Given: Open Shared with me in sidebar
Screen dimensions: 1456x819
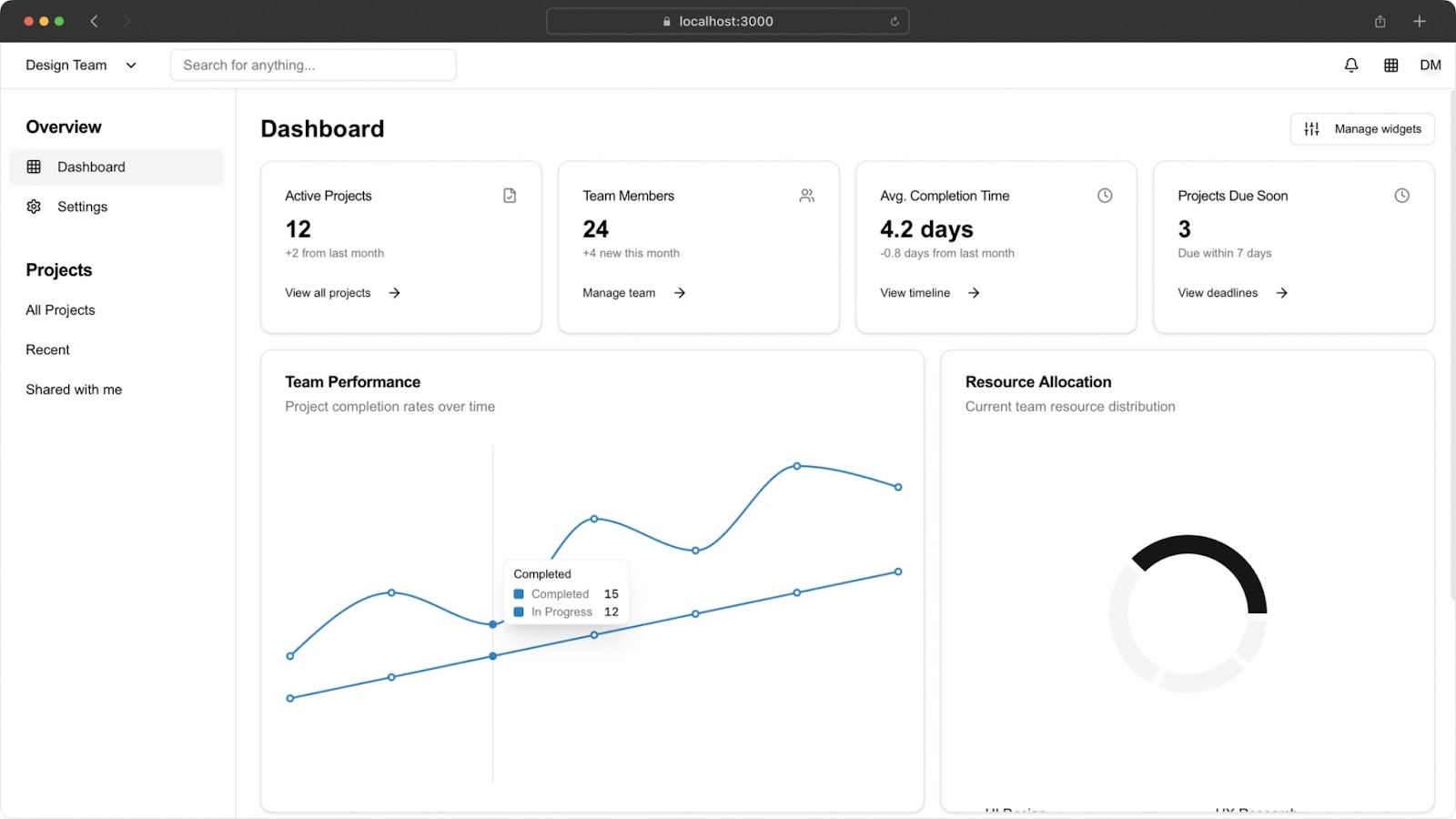Looking at the screenshot, I should point(74,389).
